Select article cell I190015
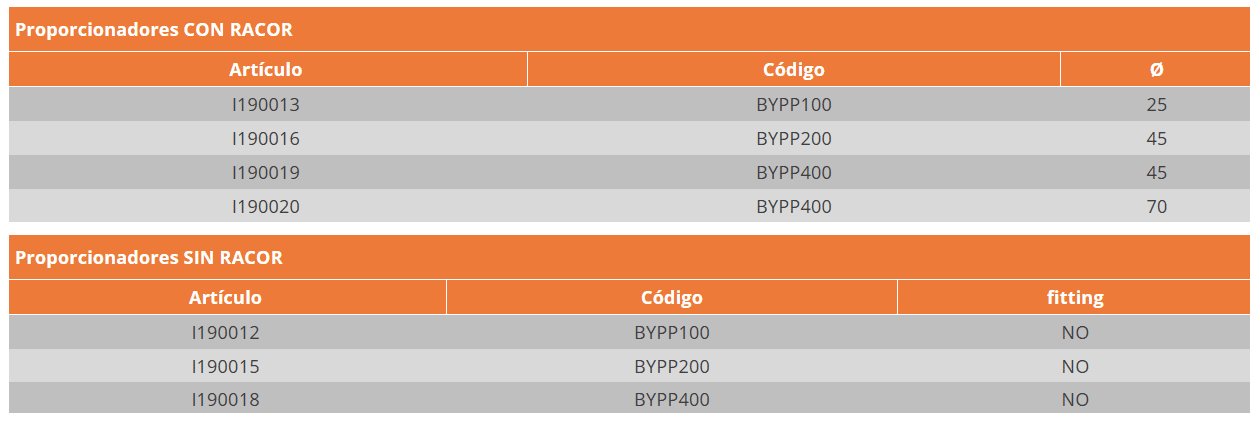 pos(225,366)
